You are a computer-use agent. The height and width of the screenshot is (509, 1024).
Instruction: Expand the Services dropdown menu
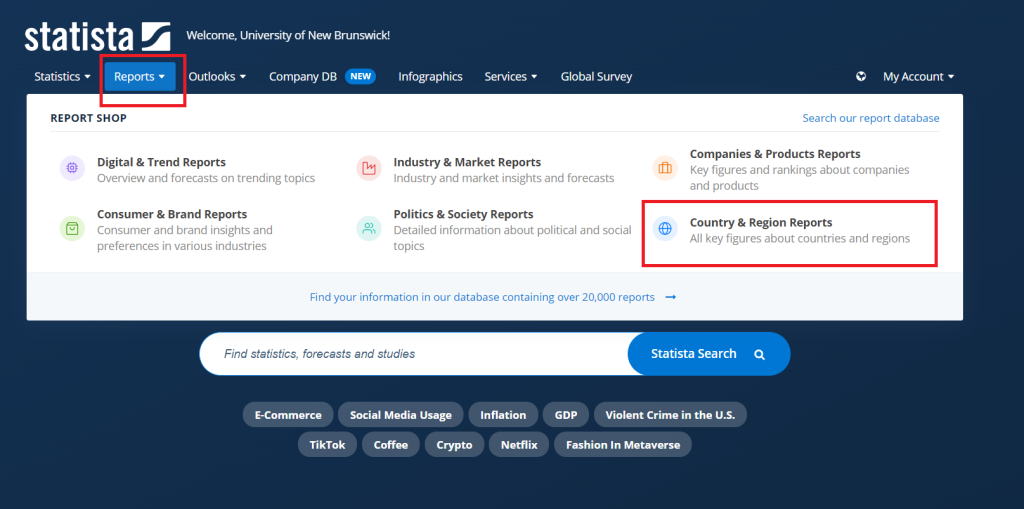pyautogui.click(x=511, y=76)
